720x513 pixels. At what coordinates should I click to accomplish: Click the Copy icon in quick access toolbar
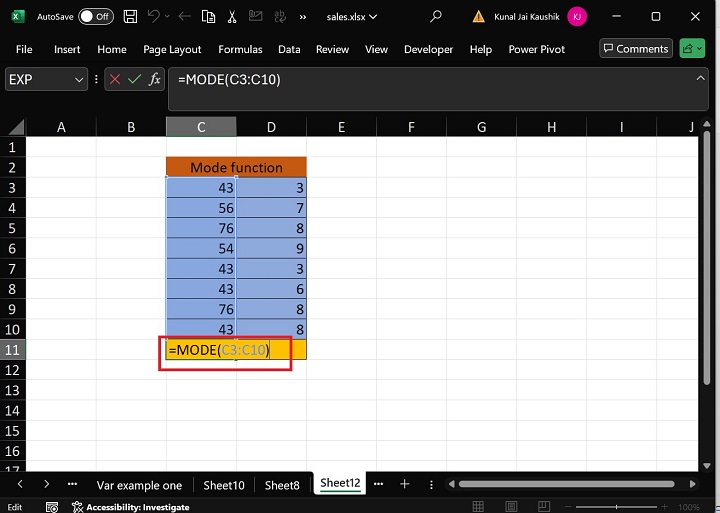[x=208, y=17]
